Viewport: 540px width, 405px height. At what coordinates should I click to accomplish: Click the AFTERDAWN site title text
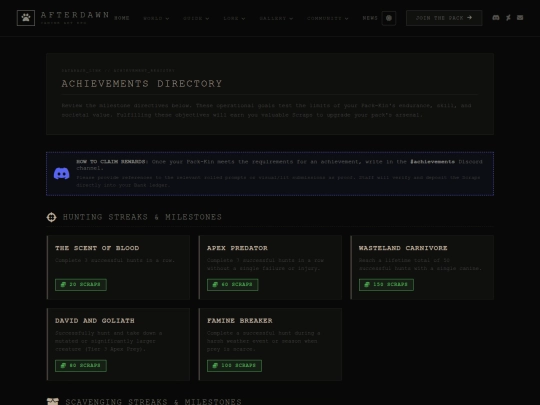(x=75, y=15)
